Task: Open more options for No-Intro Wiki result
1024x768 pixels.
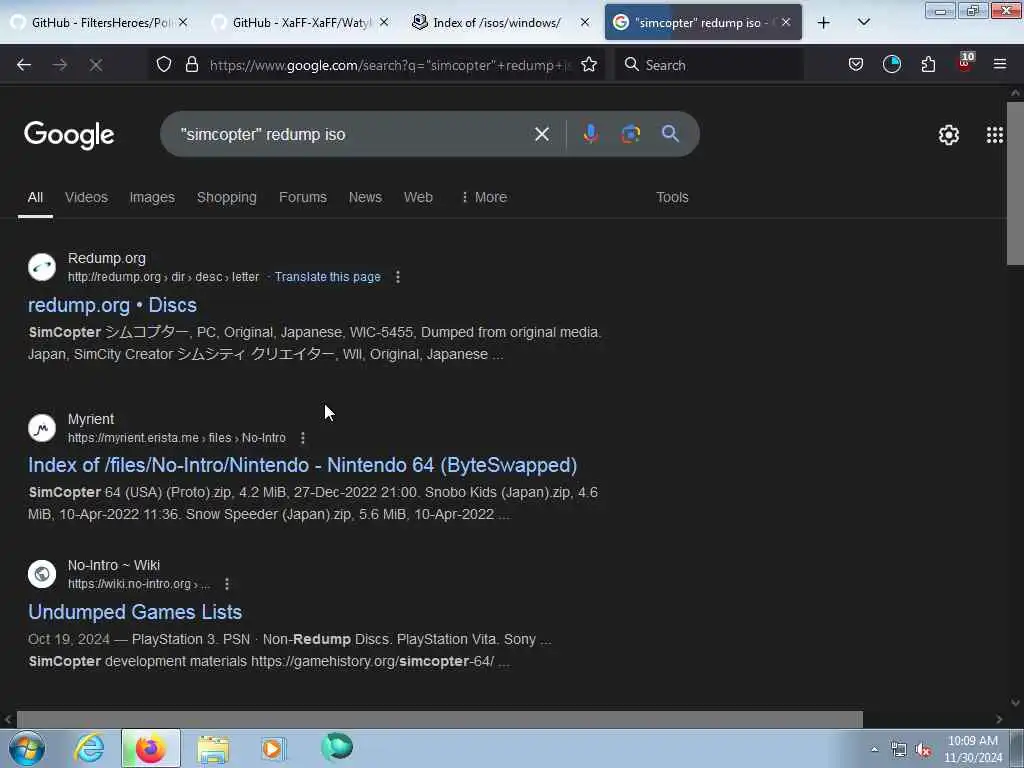Action: [227, 584]
